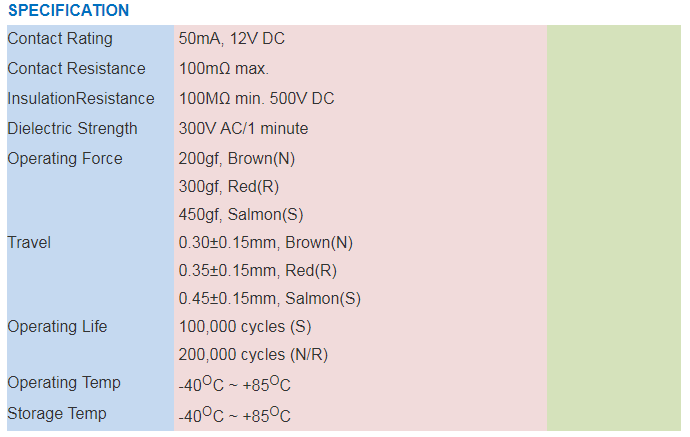Screen dimensions: 690x437
Task: Click the 300V AC/1 minute value
Action: (x=243, y=129)
